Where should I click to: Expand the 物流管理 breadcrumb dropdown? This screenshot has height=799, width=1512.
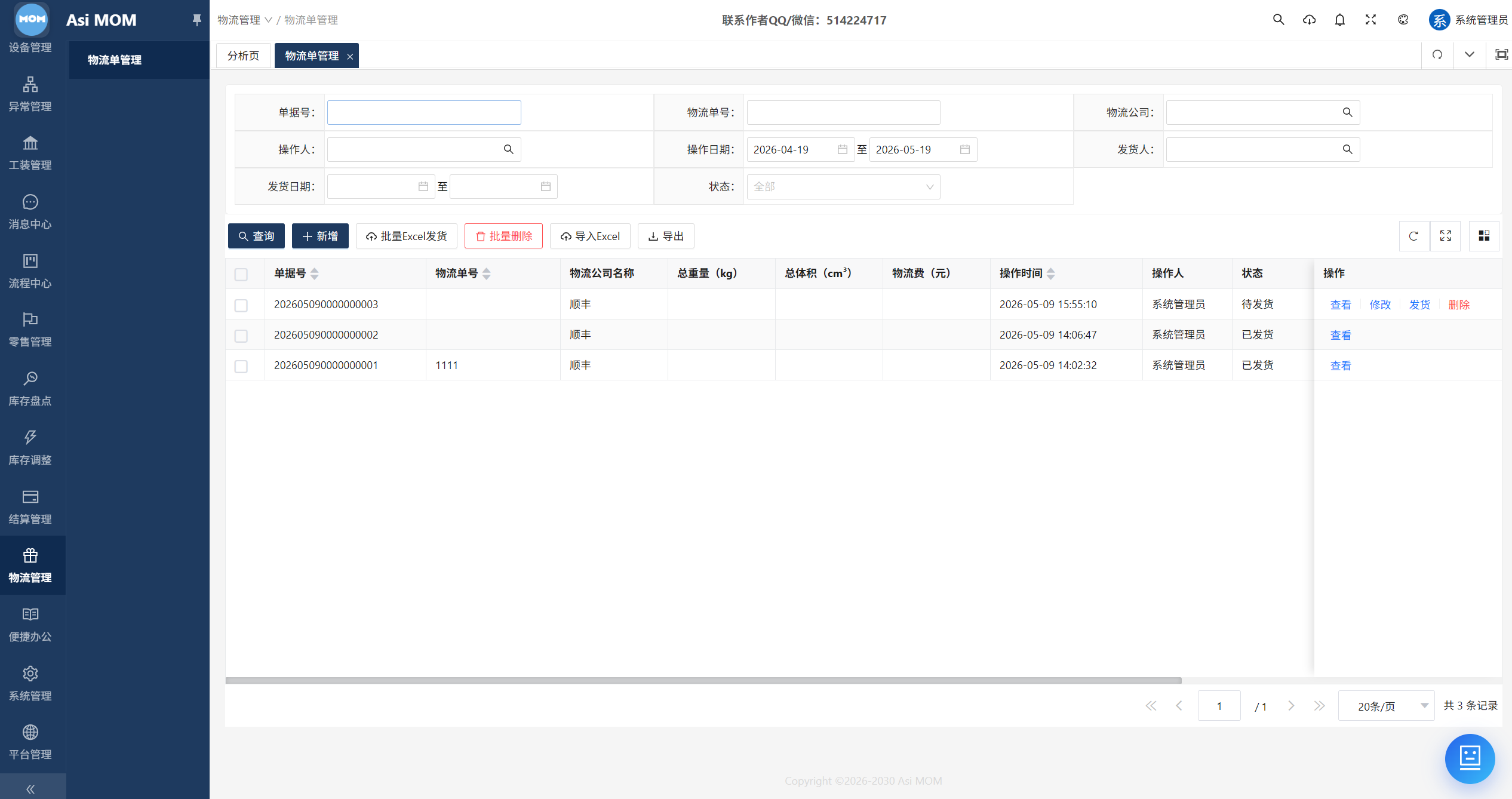coord(245,20)
